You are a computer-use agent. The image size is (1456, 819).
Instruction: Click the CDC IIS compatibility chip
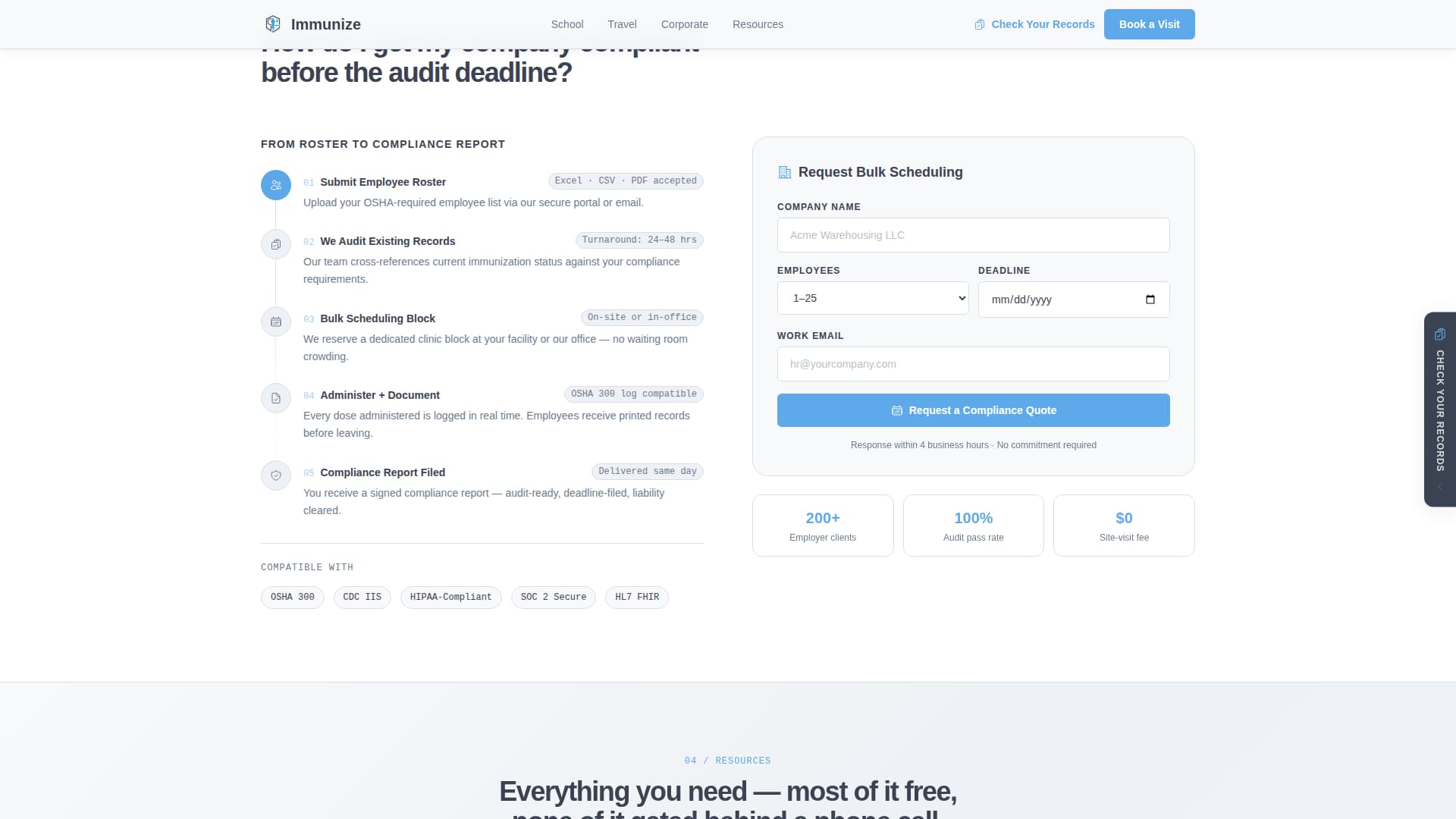(362, 597)
